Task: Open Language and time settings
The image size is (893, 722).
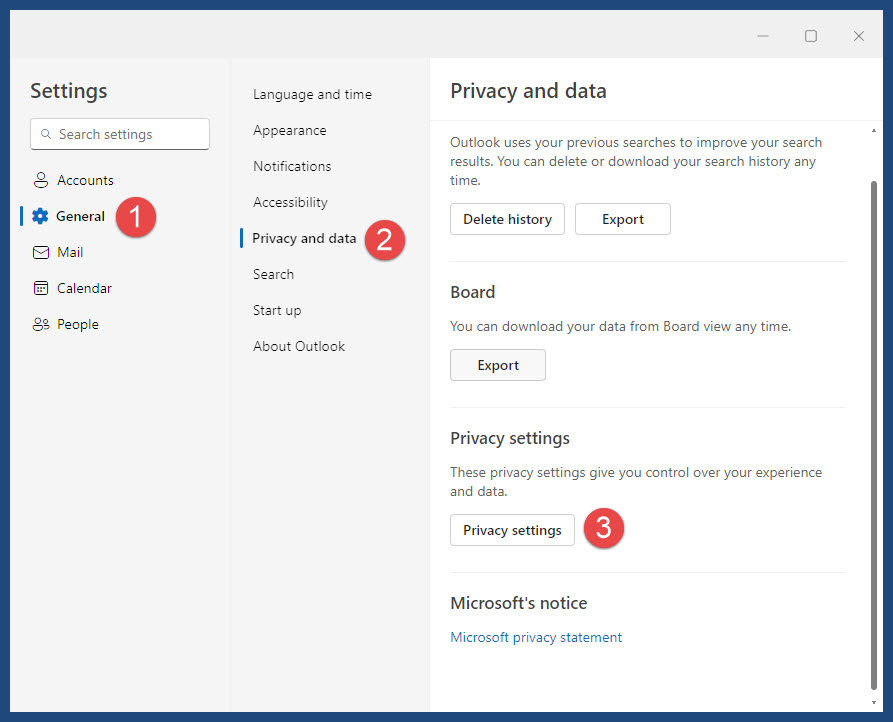Action: click(312, 95)
